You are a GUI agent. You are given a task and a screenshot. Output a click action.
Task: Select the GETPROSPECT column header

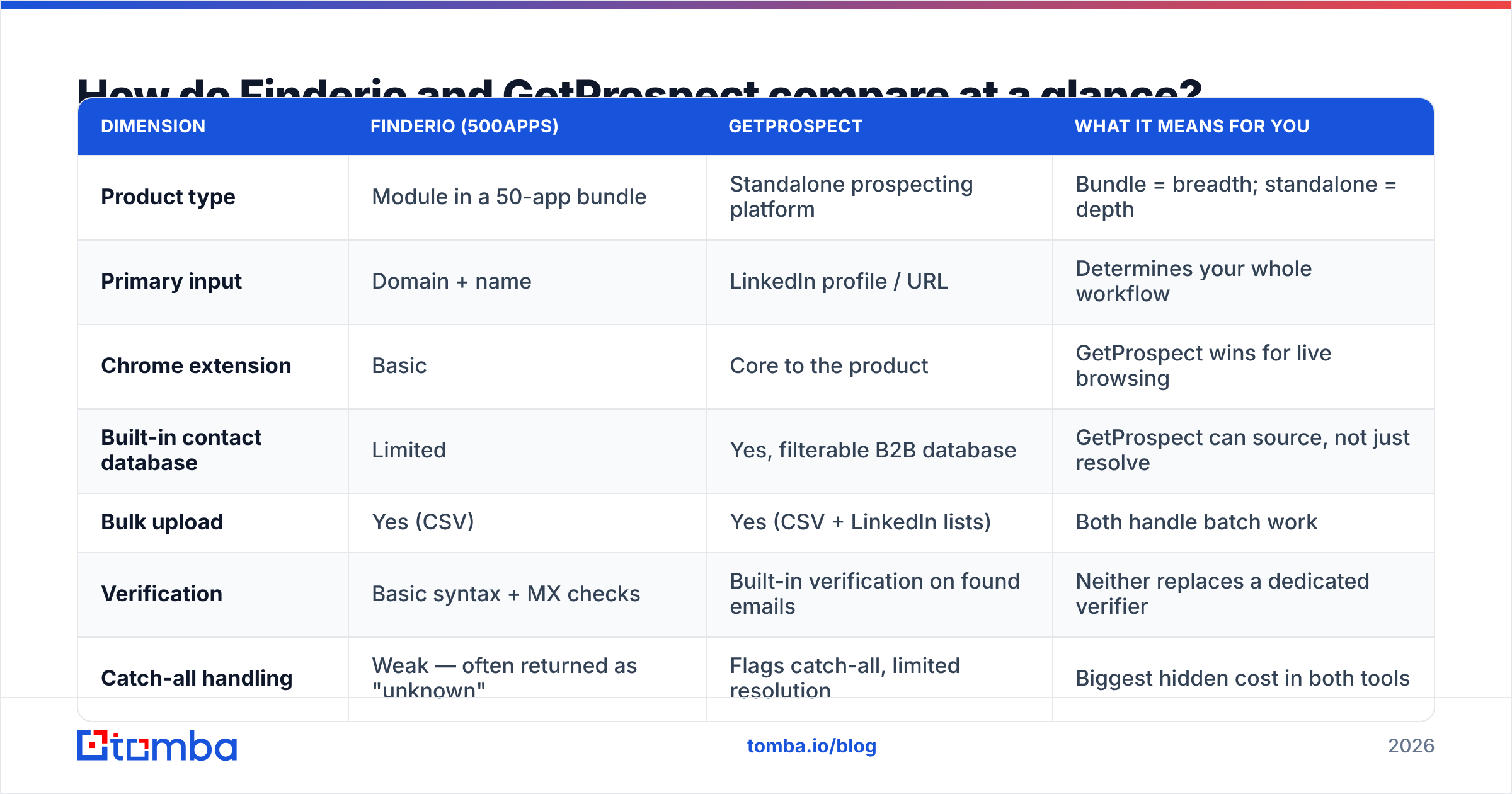pos(795,126)
